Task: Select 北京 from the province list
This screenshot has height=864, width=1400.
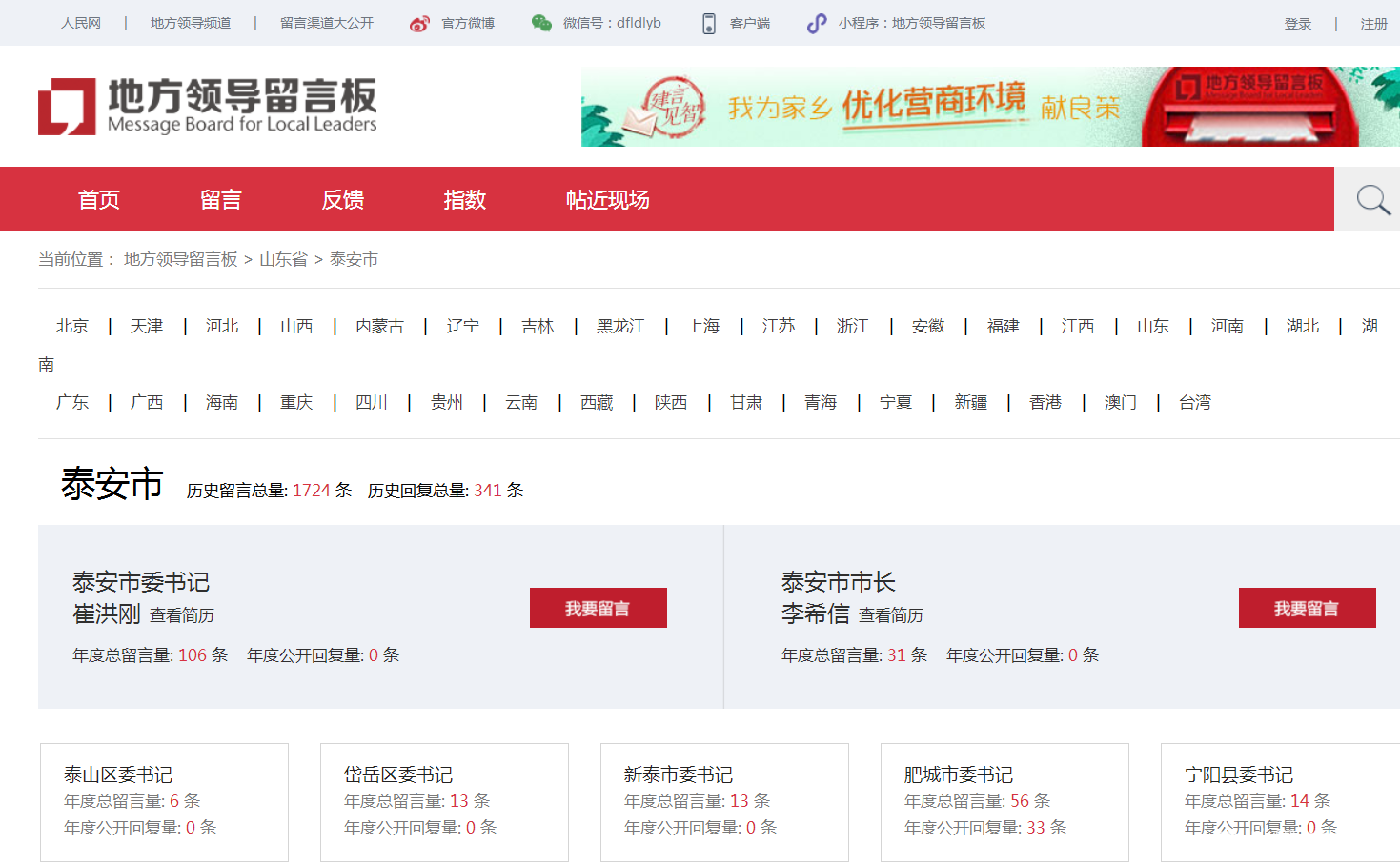Action: tap(72, 326)
